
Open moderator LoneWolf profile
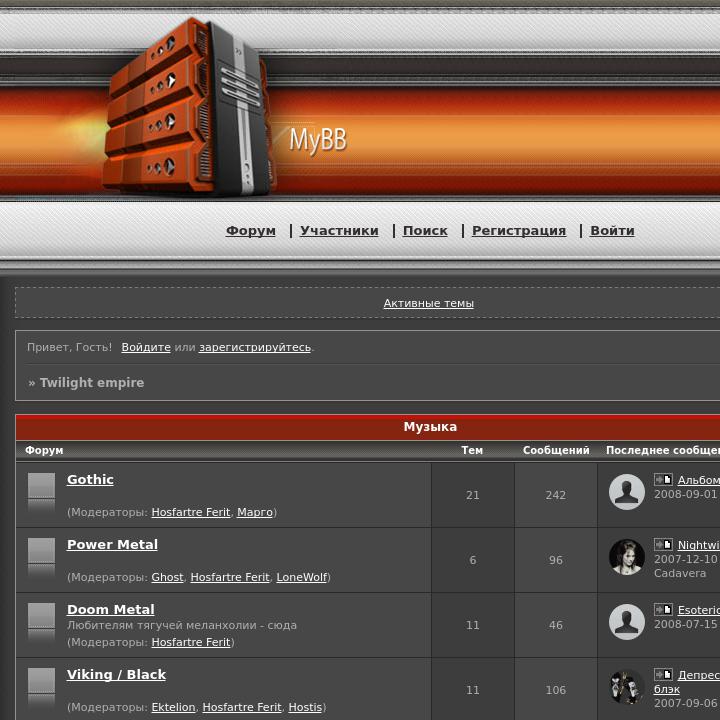[x=302, y=577]
